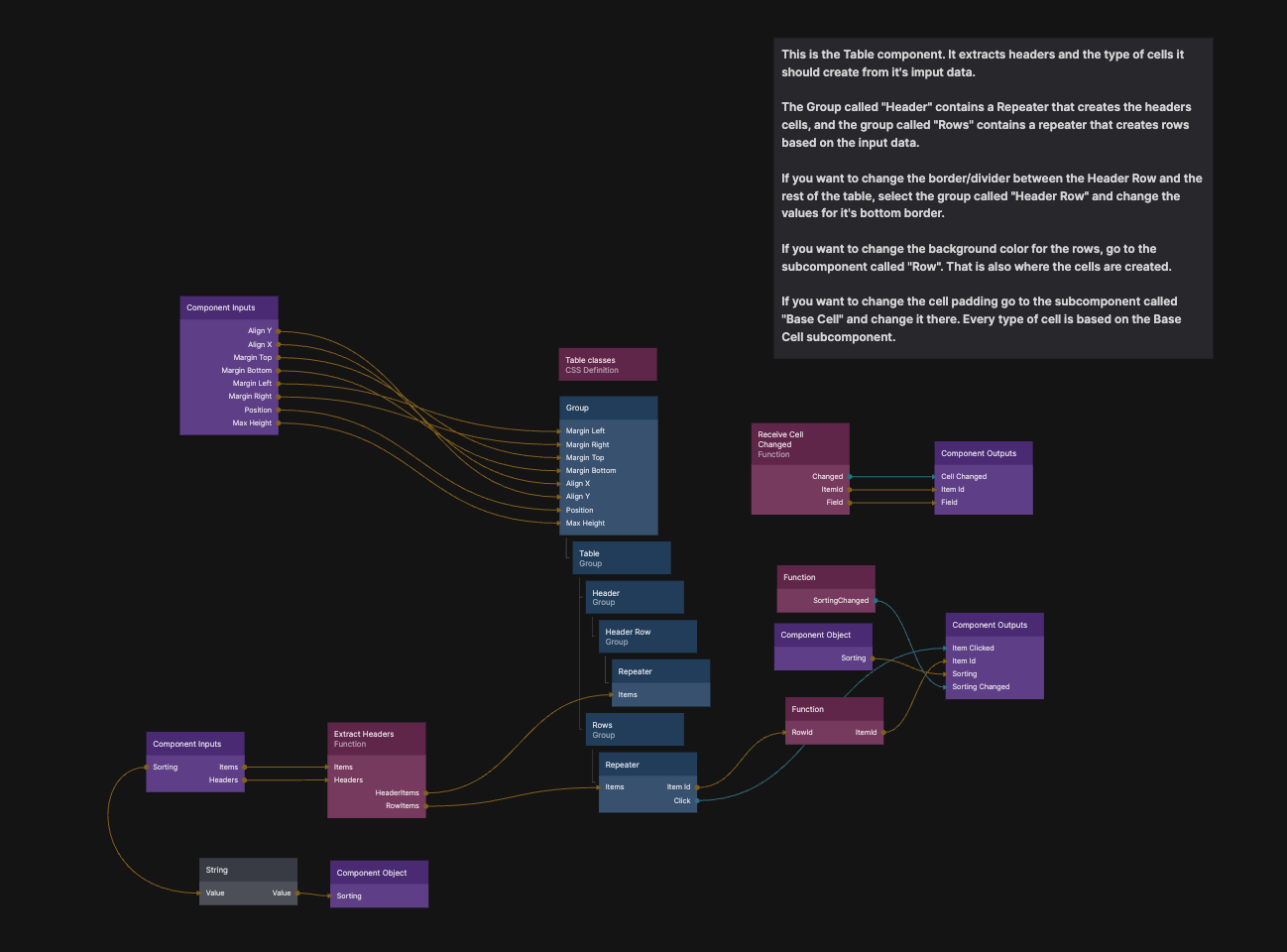
Task: Click the SortingChanged output port
Action: tap(875, 600)
